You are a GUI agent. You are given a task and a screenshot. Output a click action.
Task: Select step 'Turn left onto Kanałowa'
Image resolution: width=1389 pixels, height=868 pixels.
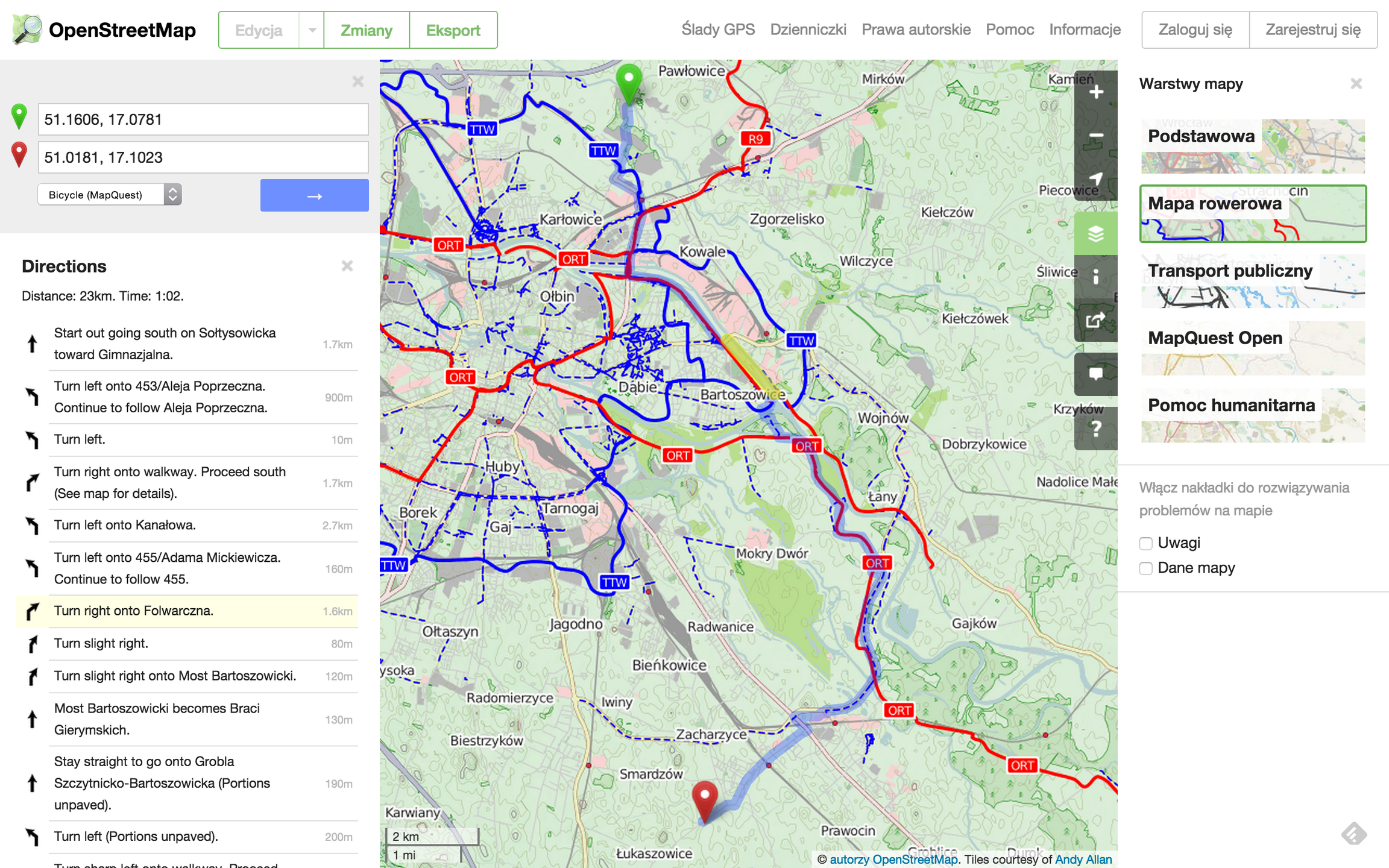pyautogui.click(x=188, y=526)
